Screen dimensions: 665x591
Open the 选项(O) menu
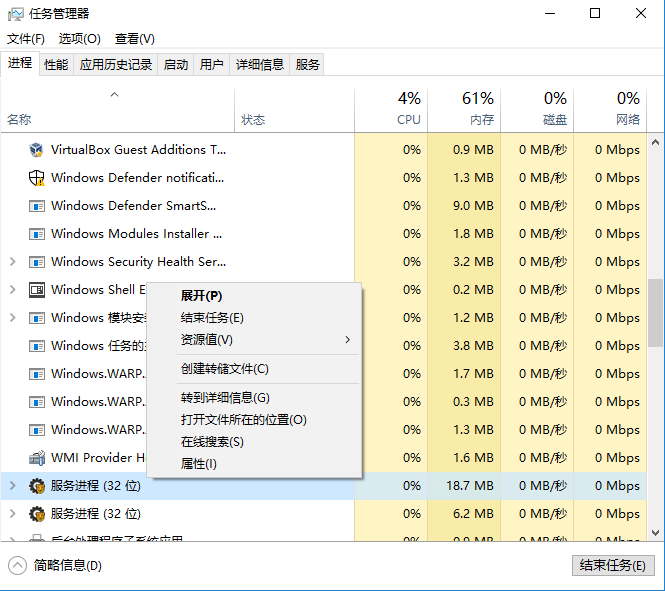[80, 39]
